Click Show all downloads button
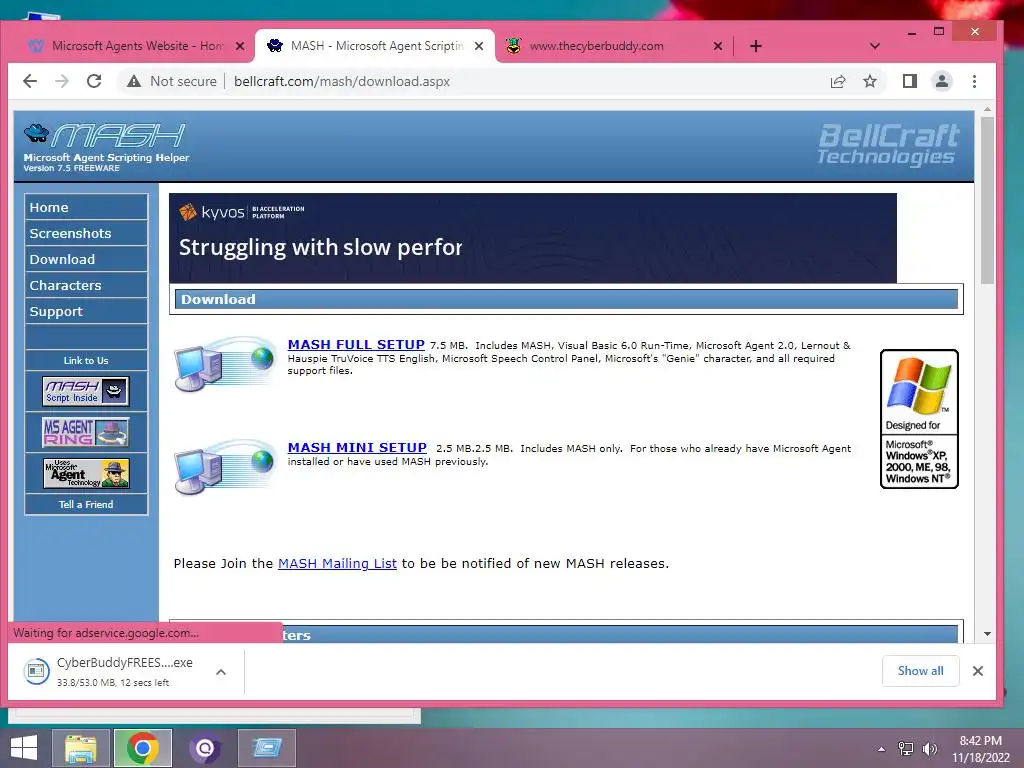1024x768 pixels. point(920,671)
